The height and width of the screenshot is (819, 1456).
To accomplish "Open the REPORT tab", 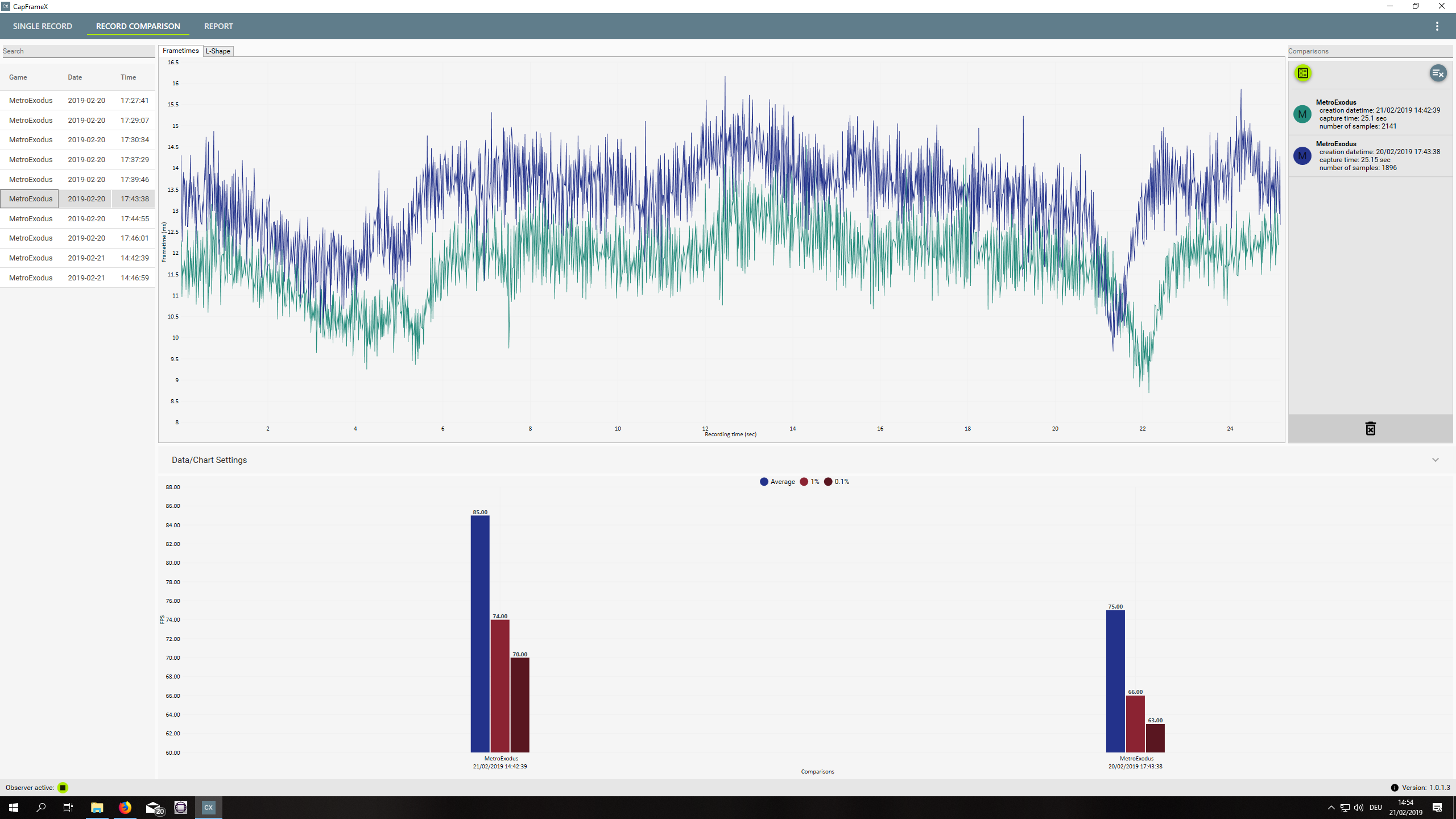I will (x=218, y=26).
